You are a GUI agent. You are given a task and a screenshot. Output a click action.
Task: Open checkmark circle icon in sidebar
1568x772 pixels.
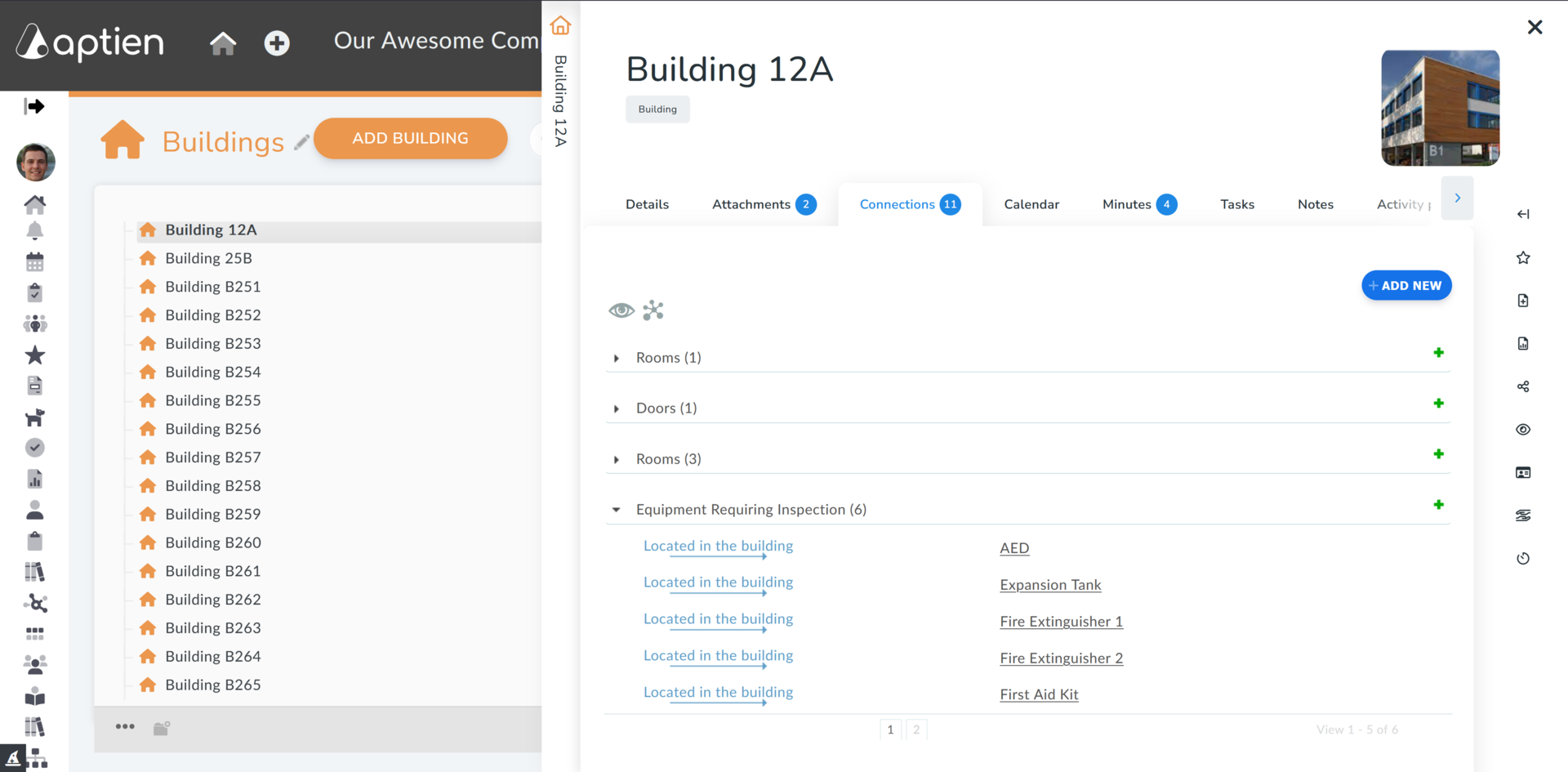34,448
